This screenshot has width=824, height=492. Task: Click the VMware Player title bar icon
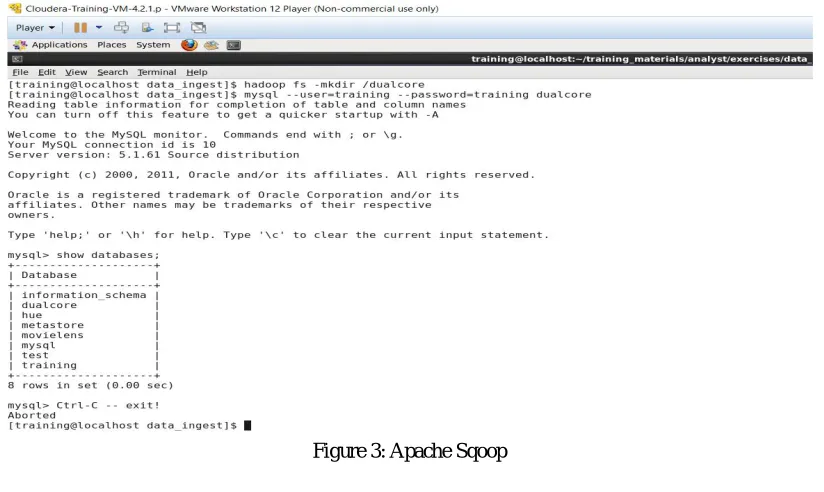15,8
